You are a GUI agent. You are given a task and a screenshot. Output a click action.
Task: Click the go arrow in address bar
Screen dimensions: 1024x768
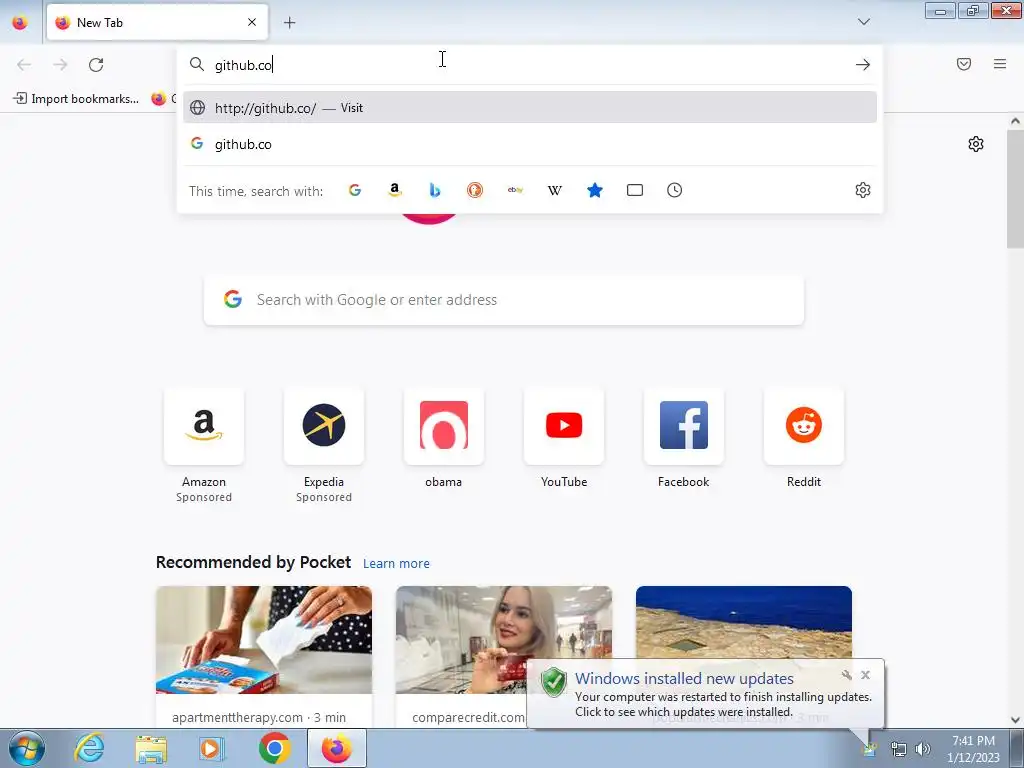863,65
